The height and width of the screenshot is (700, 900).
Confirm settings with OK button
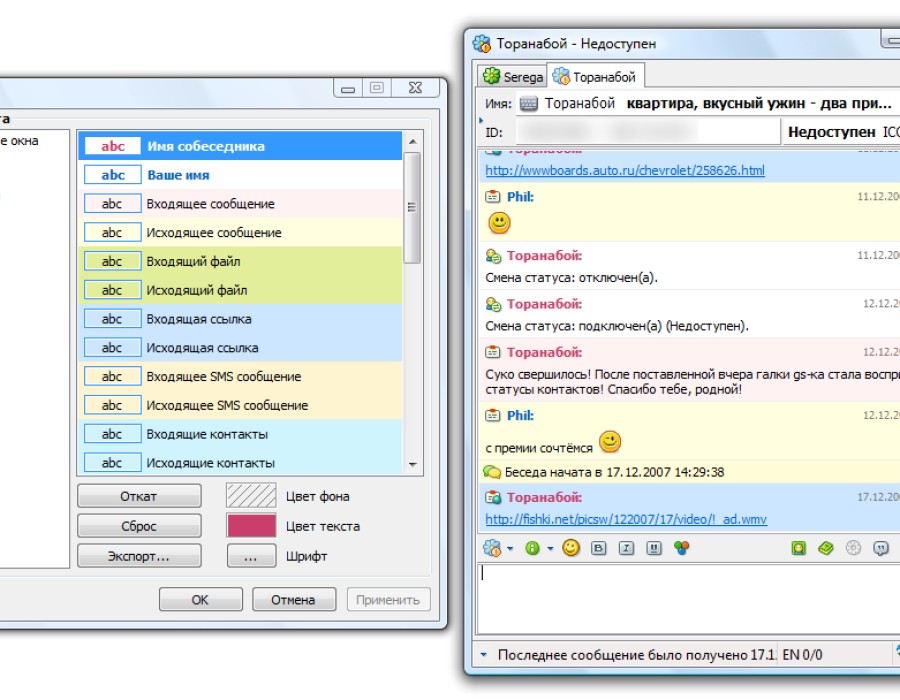pyautogui.click(x=200, y=600)
